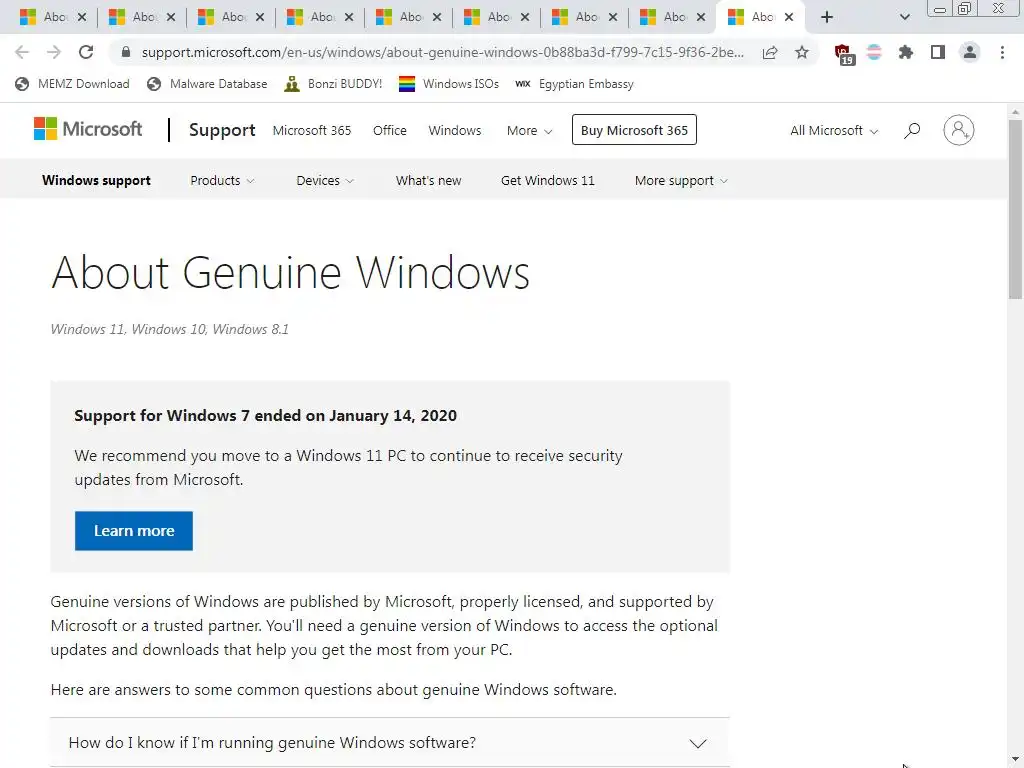The height and width of the screenshot is (768, 1024).
Task: Open the Extensions puzzle piece menu
Action: point(906,52)
